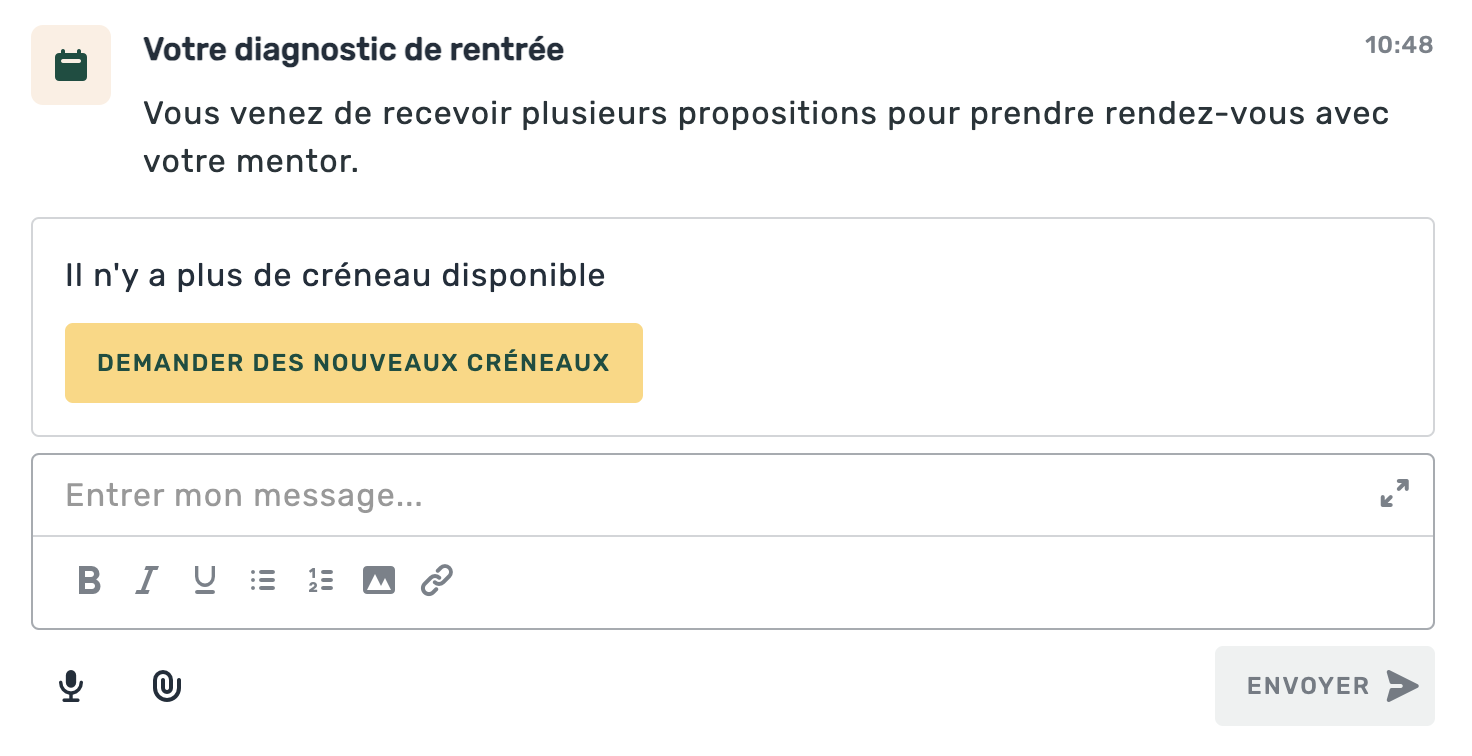Image resolution: width=1472 pixels, height=756 pixels.
Task: Attach a file with the paperclip
Action: coord(166,686)
